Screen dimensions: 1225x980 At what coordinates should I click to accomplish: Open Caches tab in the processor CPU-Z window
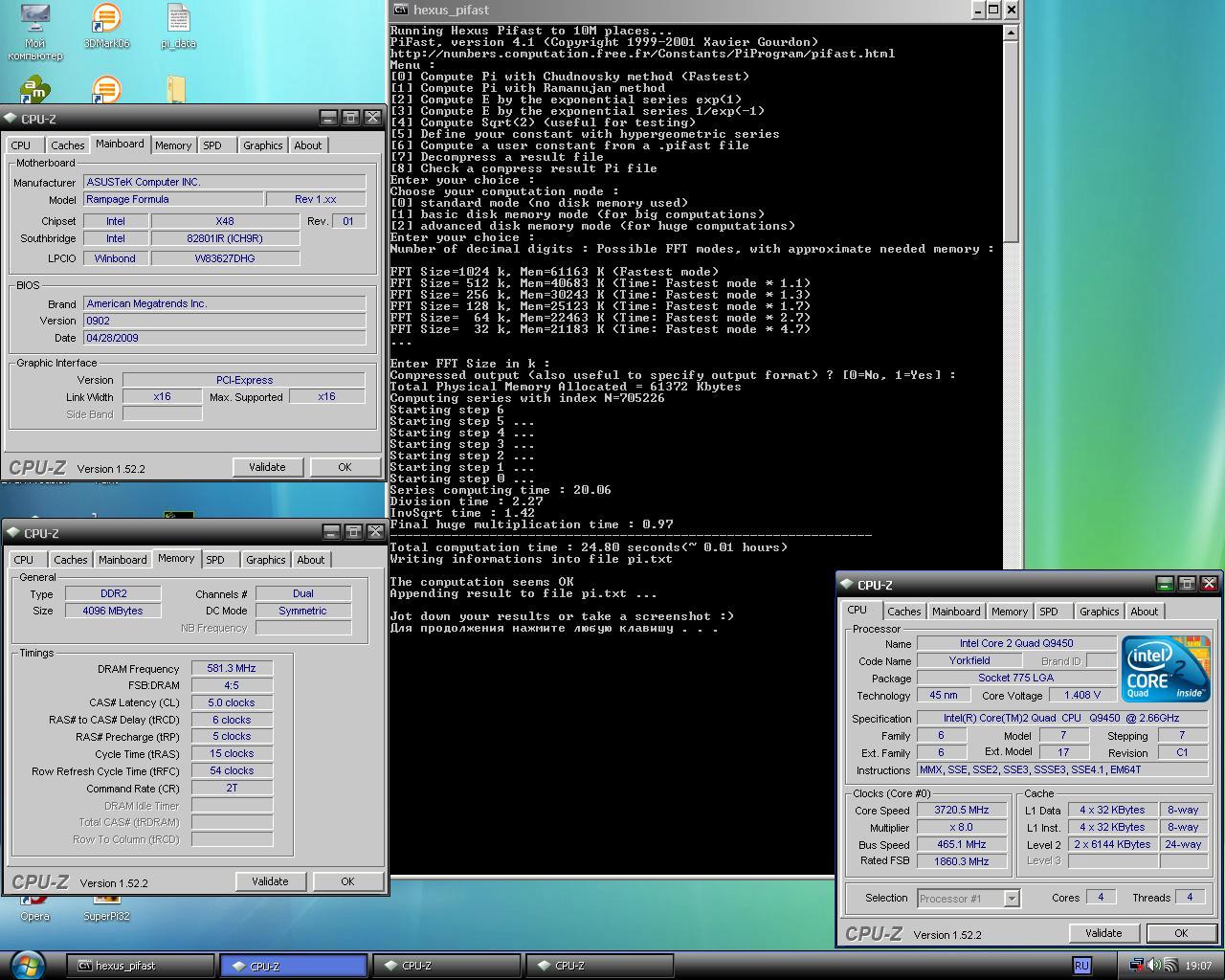coord(903,612)
